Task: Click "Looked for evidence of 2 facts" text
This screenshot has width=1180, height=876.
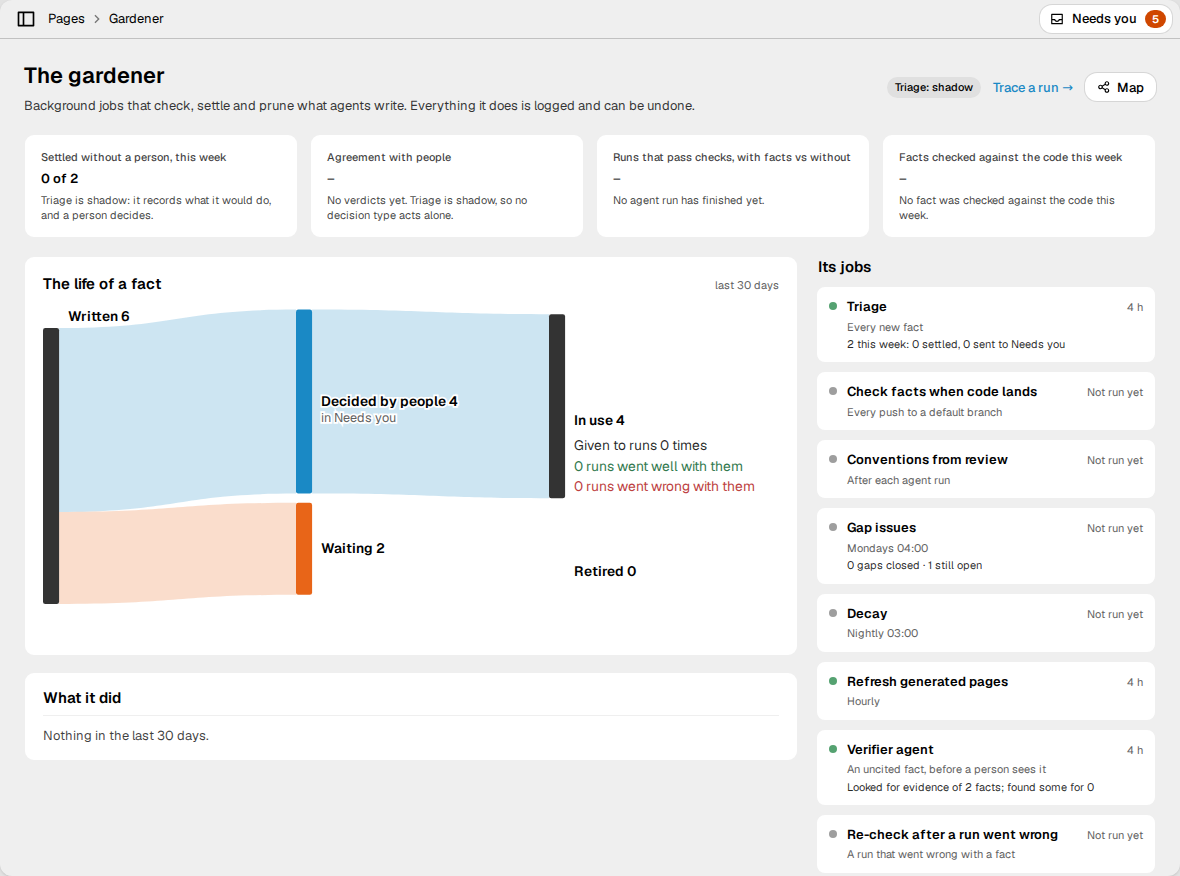Action: [970, 787]
